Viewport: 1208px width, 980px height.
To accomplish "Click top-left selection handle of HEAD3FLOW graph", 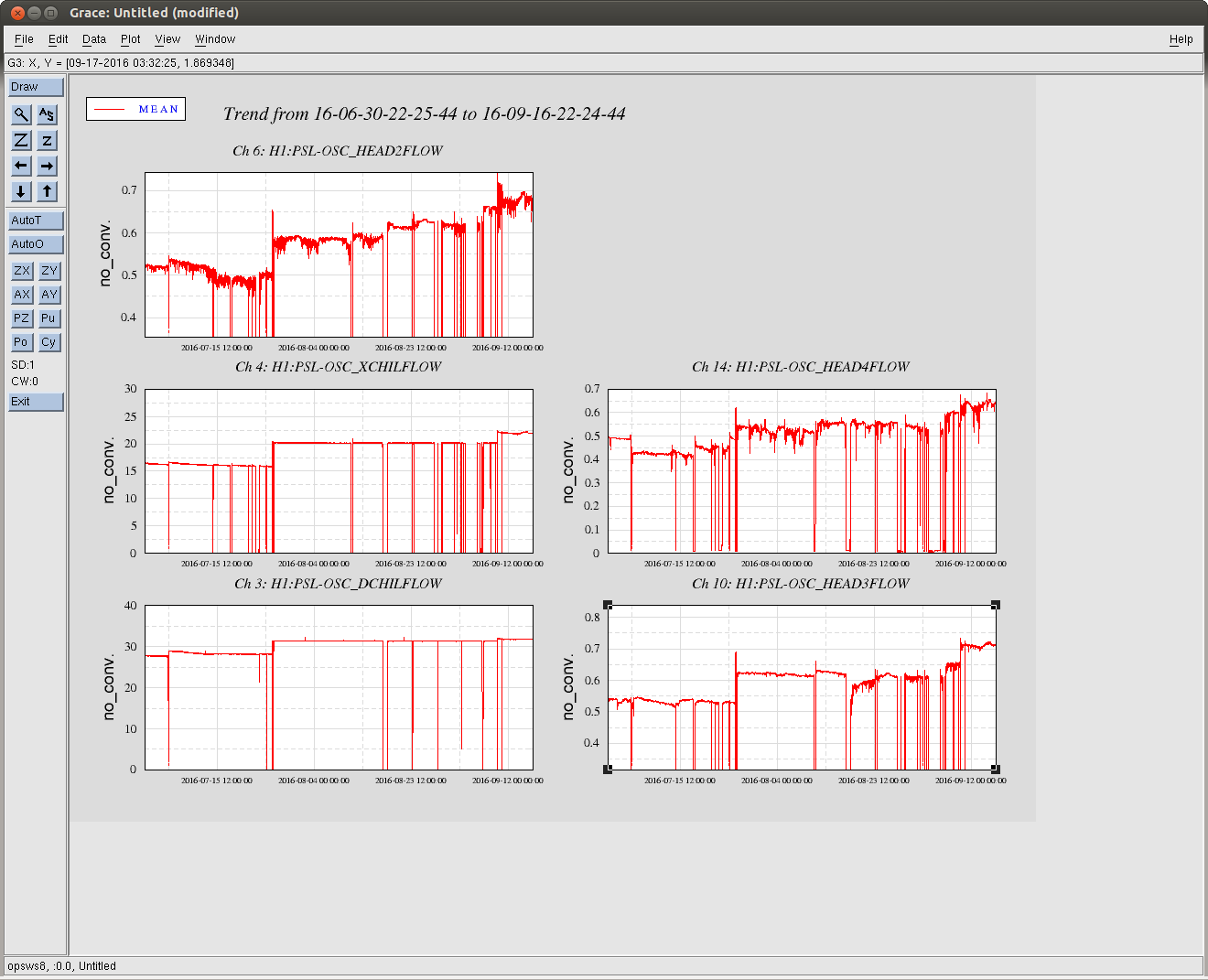I will [x=608, y=605].
